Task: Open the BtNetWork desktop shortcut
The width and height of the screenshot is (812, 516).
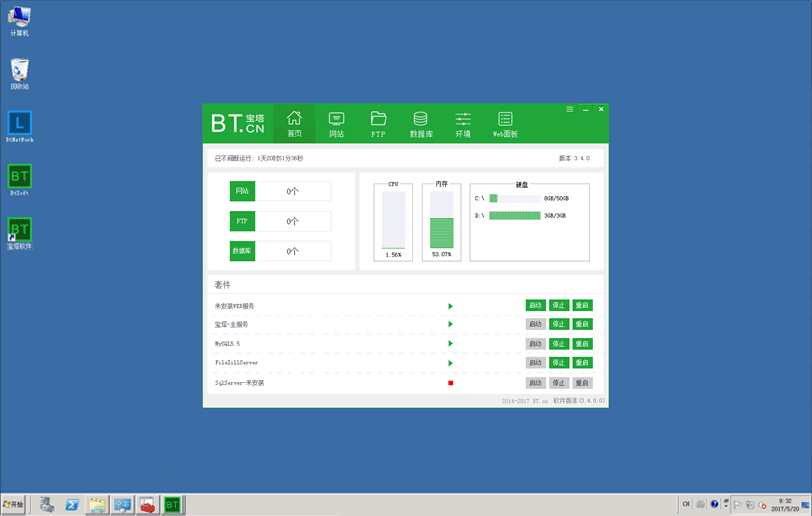Action: point(20,126)
